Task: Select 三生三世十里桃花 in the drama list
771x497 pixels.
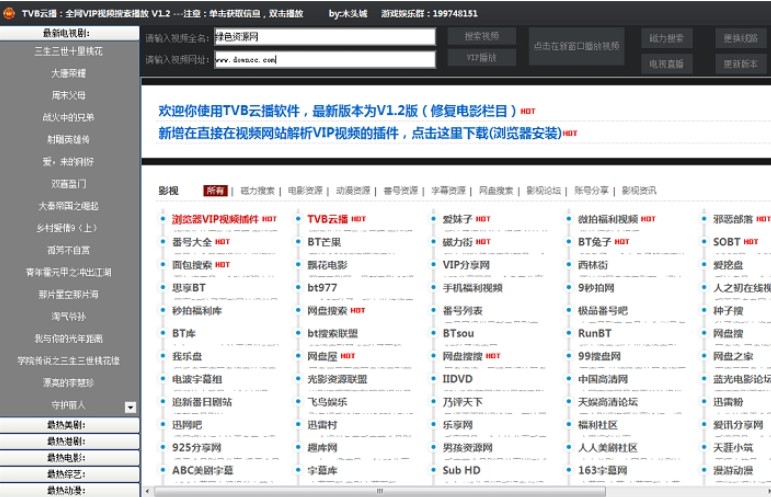Action: 68,51
